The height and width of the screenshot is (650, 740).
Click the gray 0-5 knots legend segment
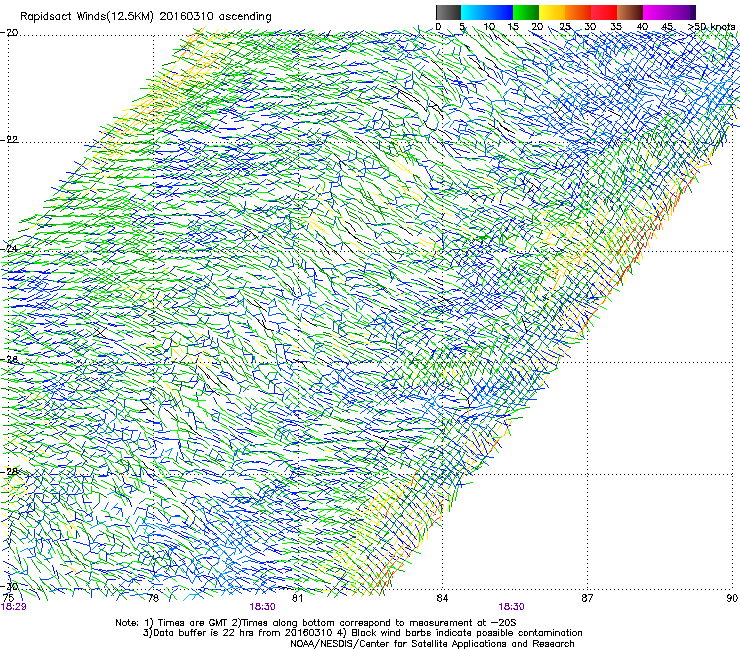[x=448, y=12]
